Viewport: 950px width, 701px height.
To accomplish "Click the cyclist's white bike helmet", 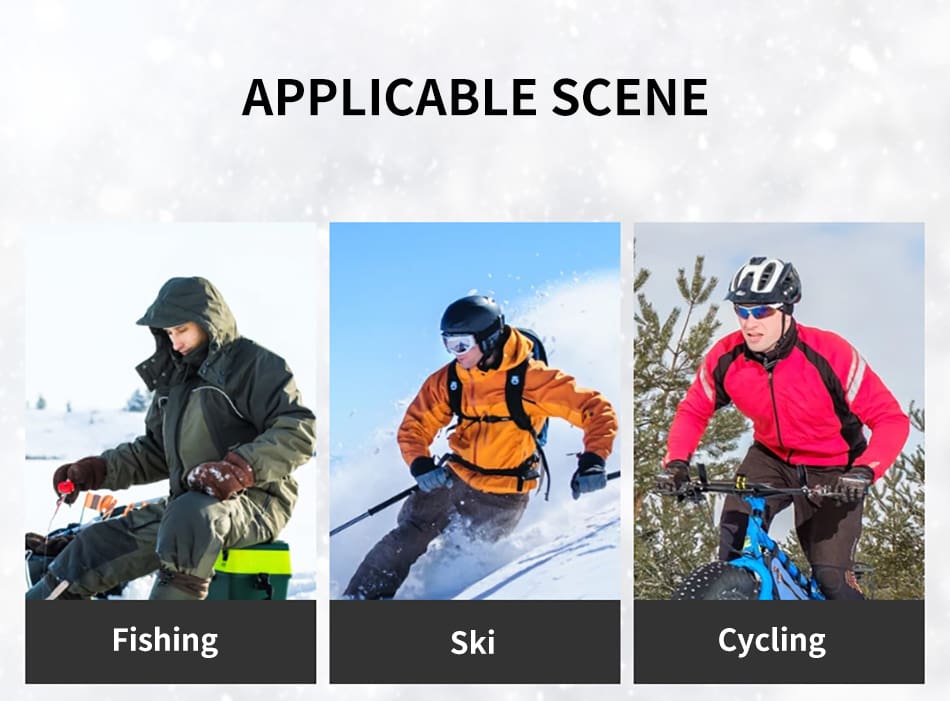I will pyautogui.click(x=763, y=280).
